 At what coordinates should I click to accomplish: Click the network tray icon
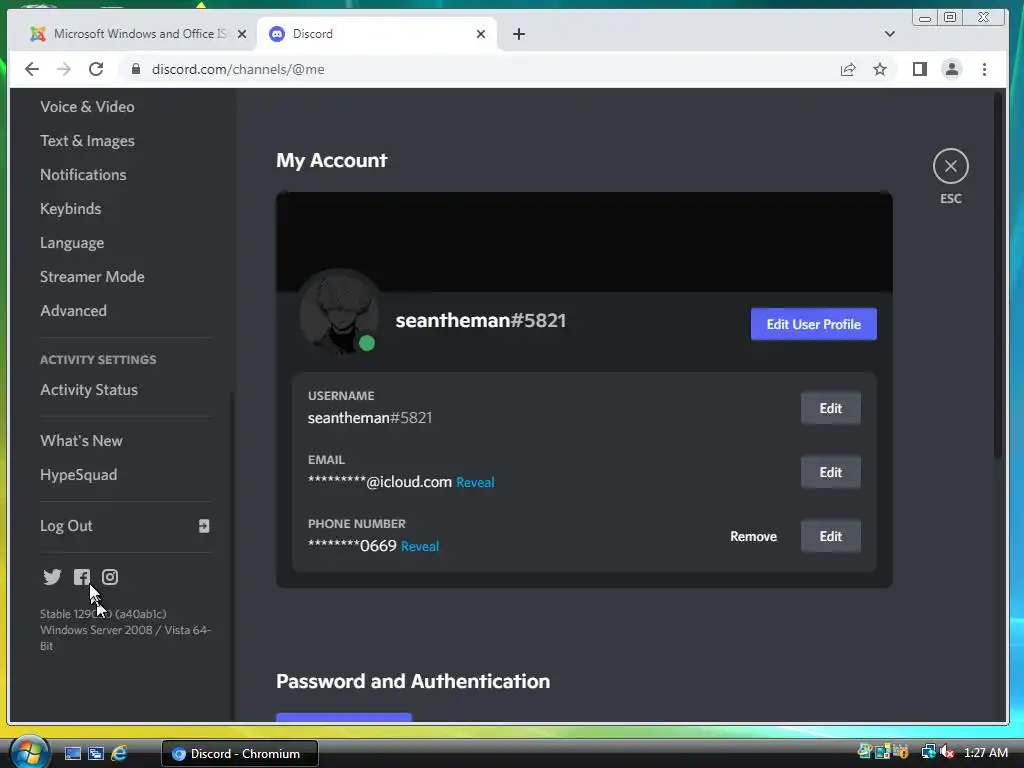(928, 752)
